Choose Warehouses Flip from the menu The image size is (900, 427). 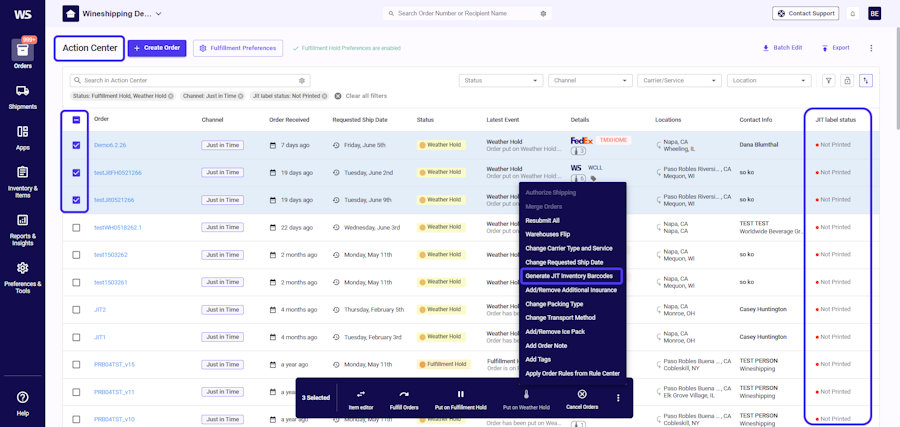click(x=548, y=234)
